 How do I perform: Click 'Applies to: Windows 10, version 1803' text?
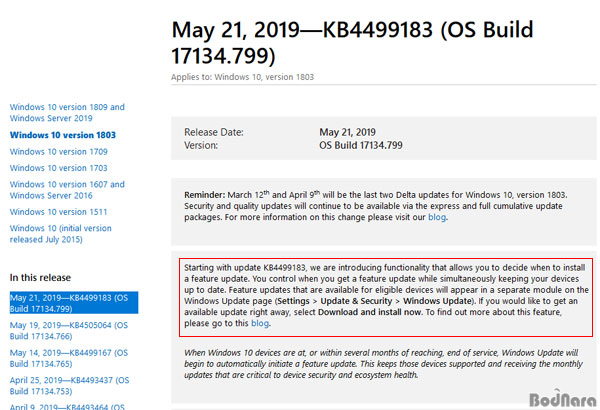[x=242, y=77]
